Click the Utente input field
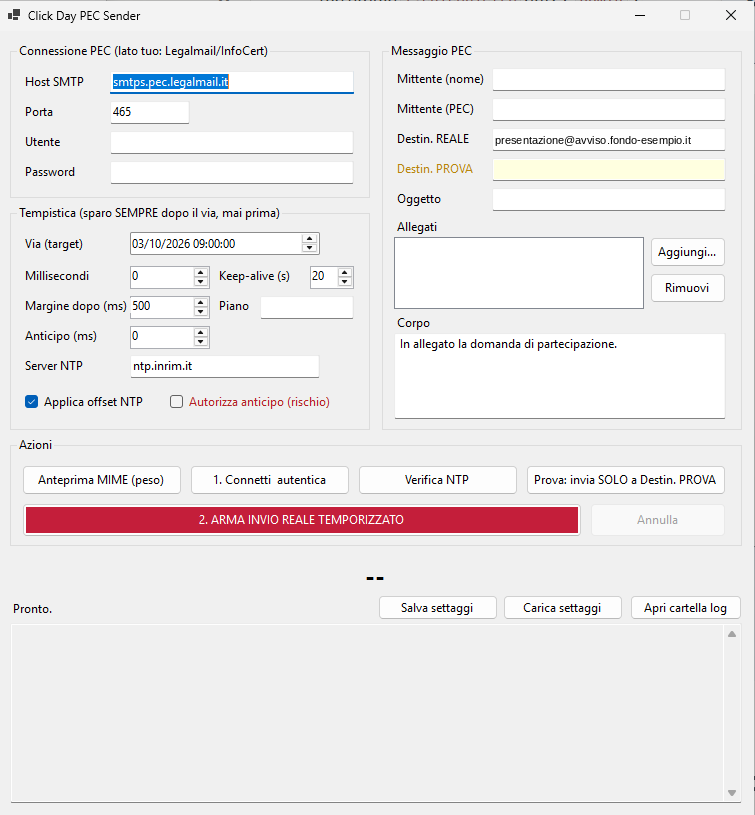 [x=232, y=142]
